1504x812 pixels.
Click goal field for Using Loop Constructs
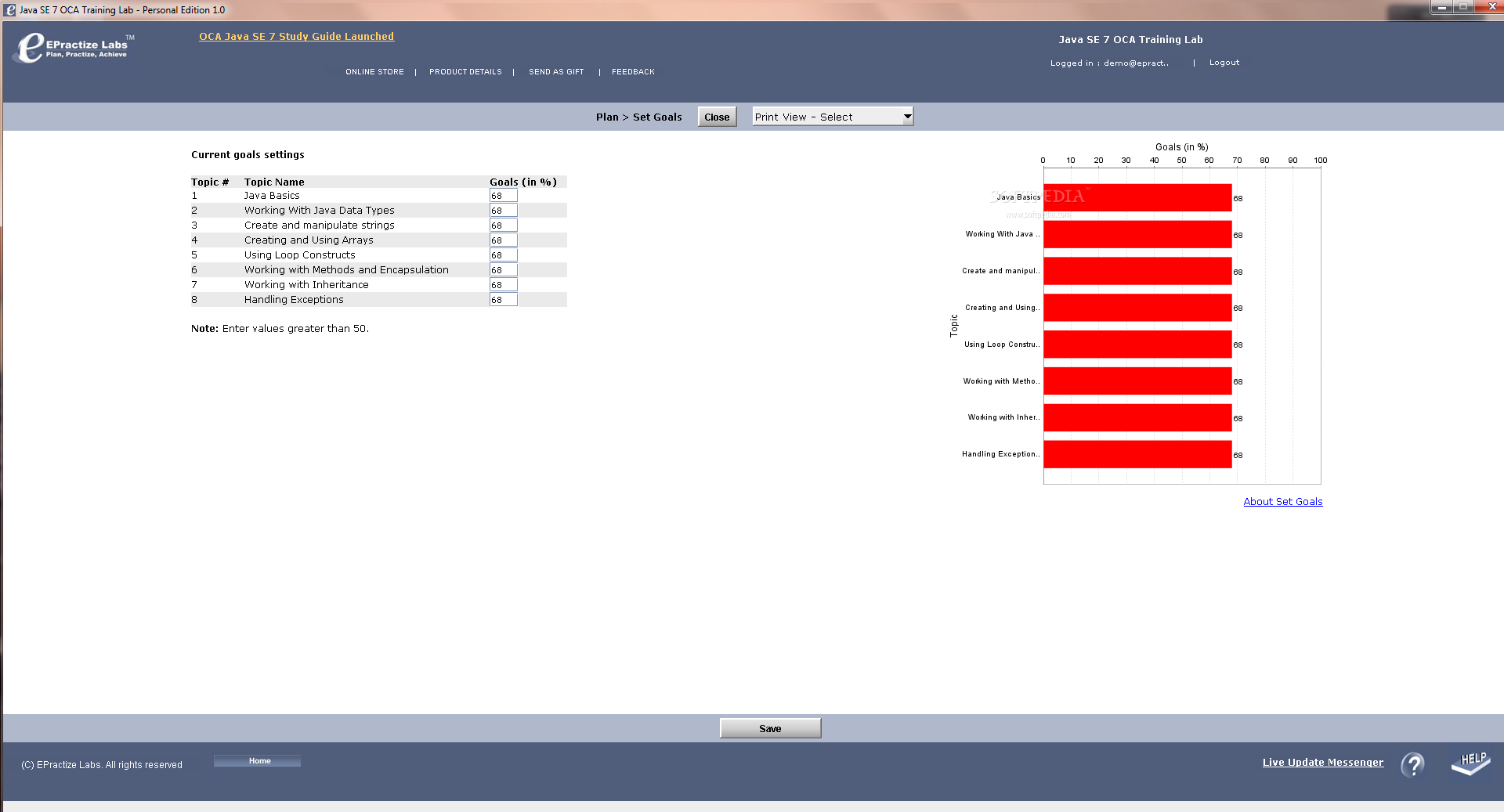coord(503,255)
